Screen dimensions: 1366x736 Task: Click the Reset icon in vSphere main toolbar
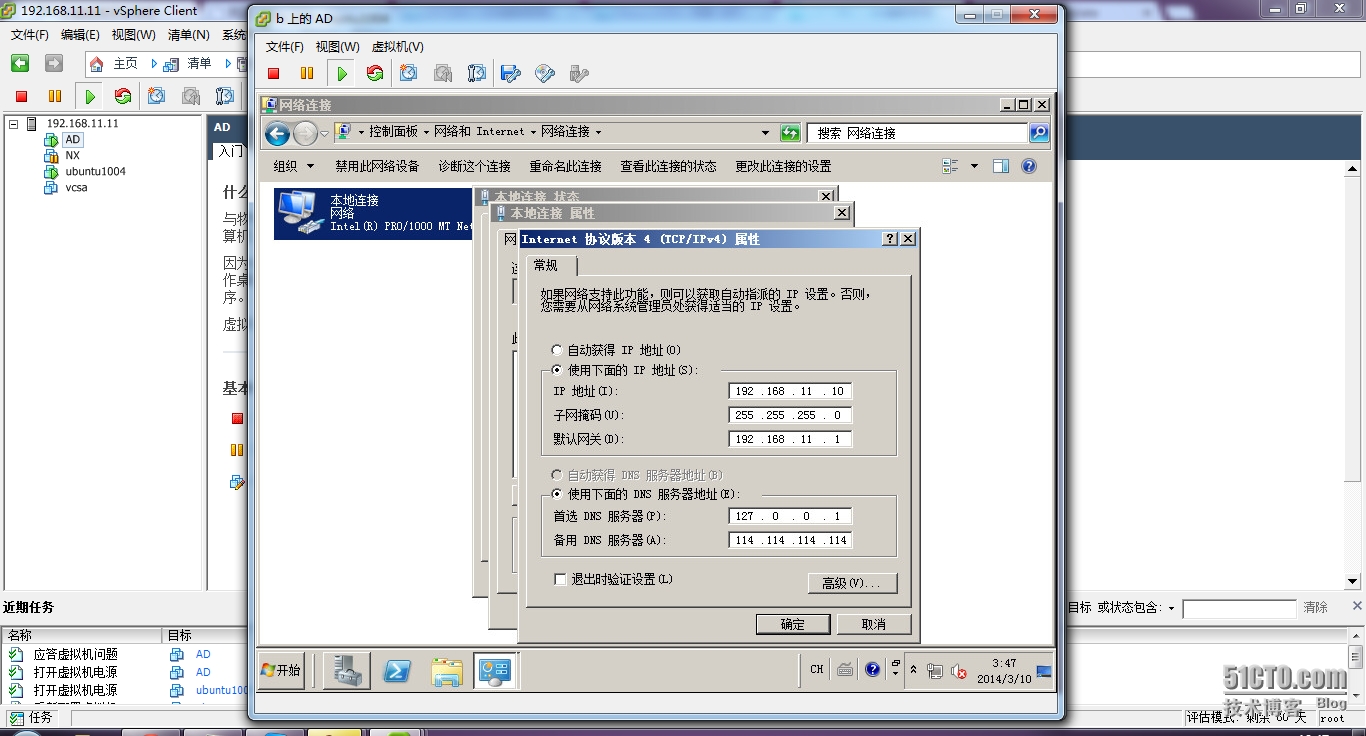pos(123,96)
